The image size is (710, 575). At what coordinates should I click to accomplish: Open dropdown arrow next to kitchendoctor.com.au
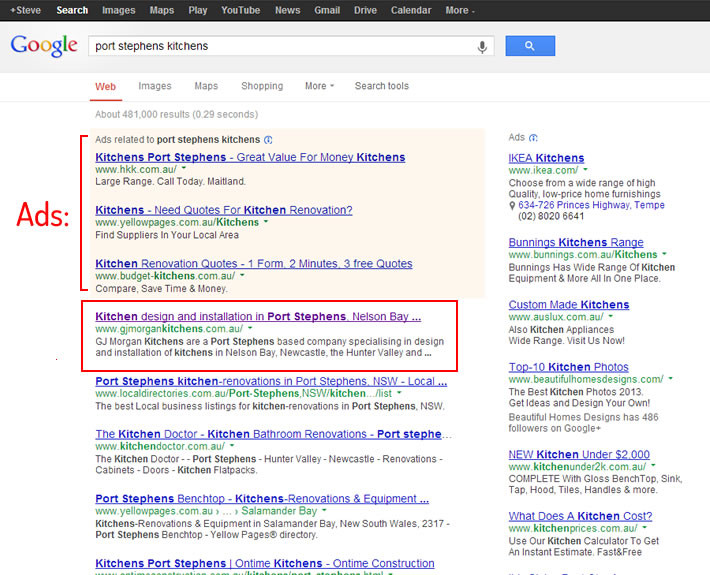[232, 446]
